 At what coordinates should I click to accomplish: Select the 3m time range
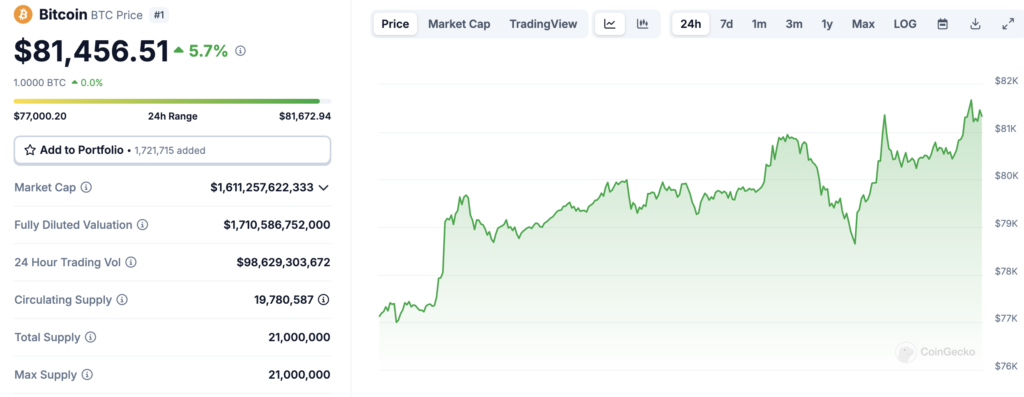794,24
